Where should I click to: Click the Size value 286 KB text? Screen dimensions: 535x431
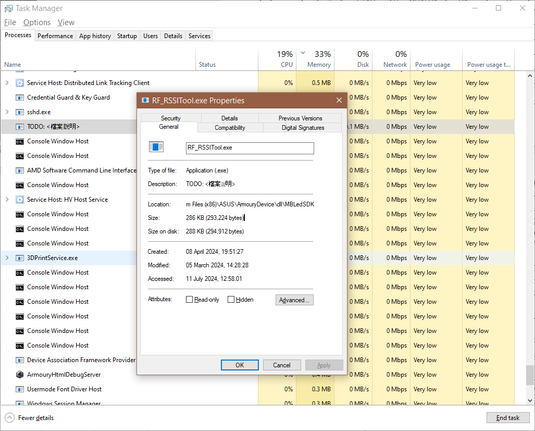coord(215,218)
